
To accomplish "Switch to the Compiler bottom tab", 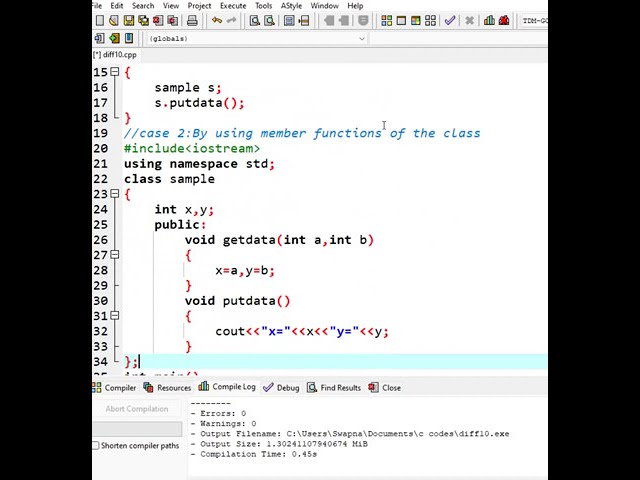I will tap(115, 387).
